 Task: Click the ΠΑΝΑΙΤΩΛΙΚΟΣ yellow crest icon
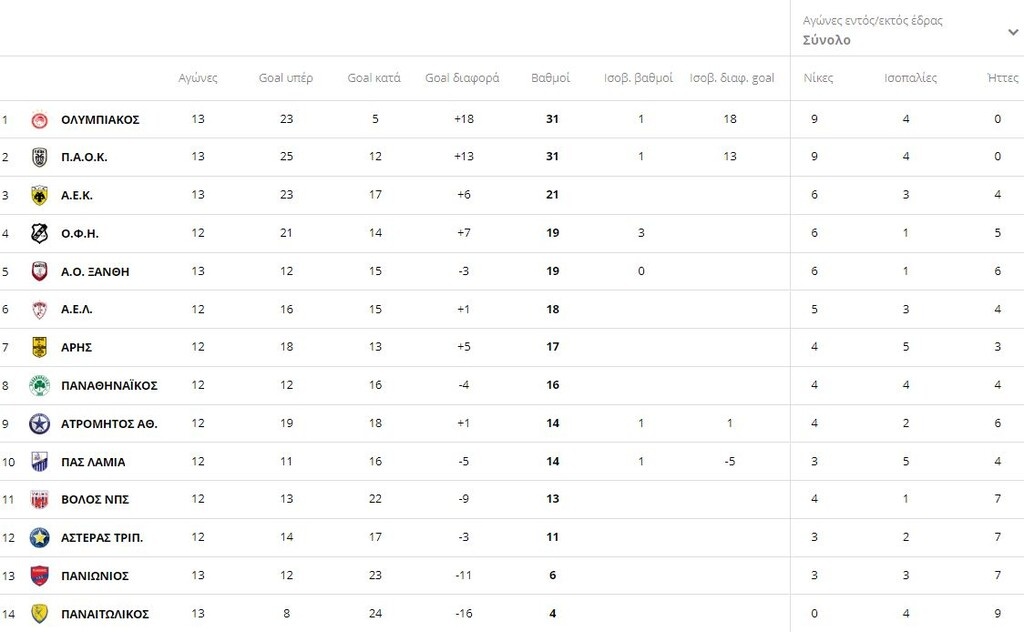39,613
